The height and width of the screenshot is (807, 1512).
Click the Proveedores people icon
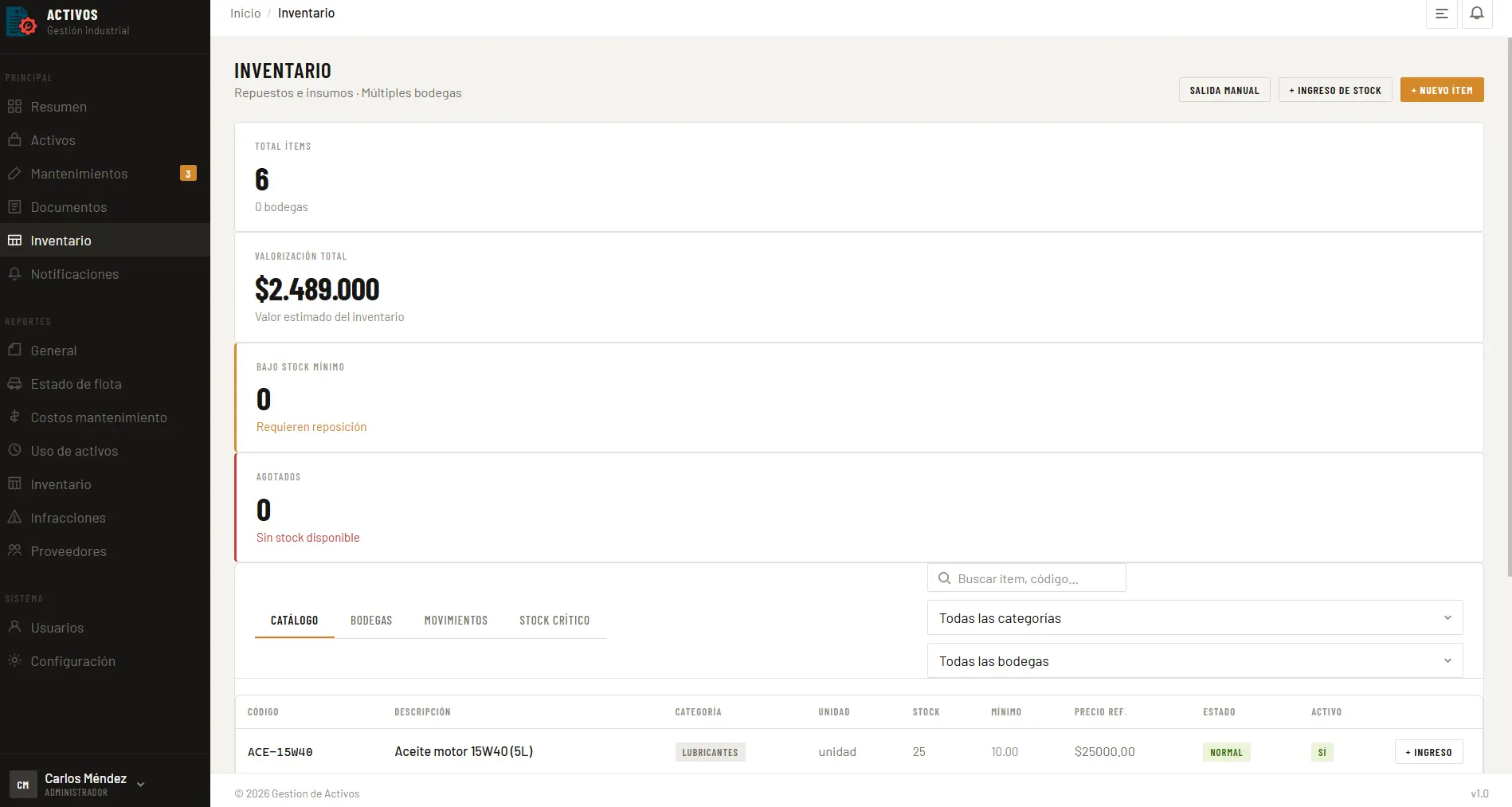tap(15, 550)
